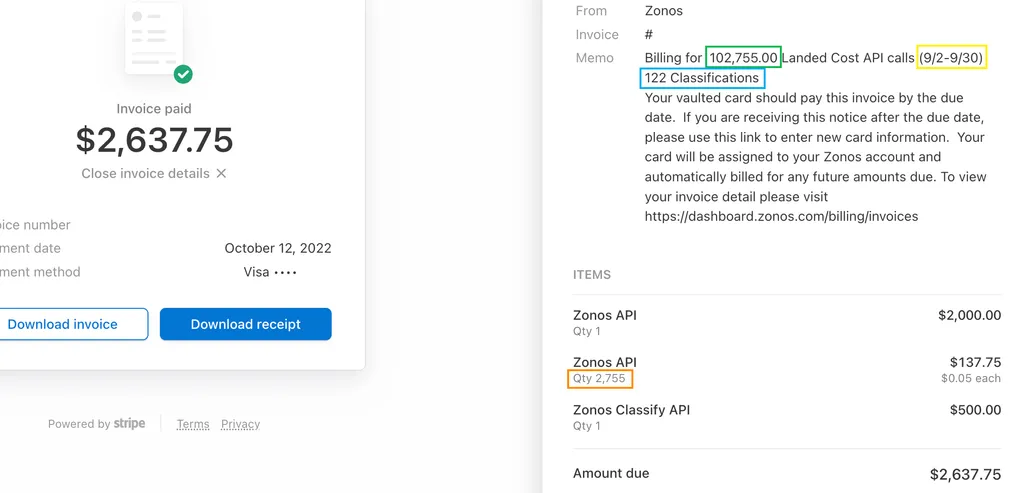Click the orange highlighted Qty 2,755
This screenshot has width=1024, height=493.
[x=601, y=379]
